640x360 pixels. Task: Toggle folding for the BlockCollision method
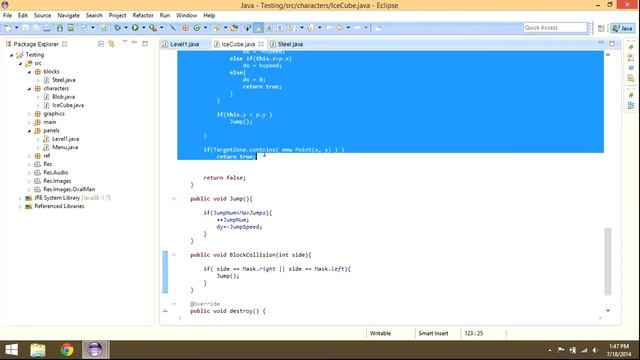(173, 255)
